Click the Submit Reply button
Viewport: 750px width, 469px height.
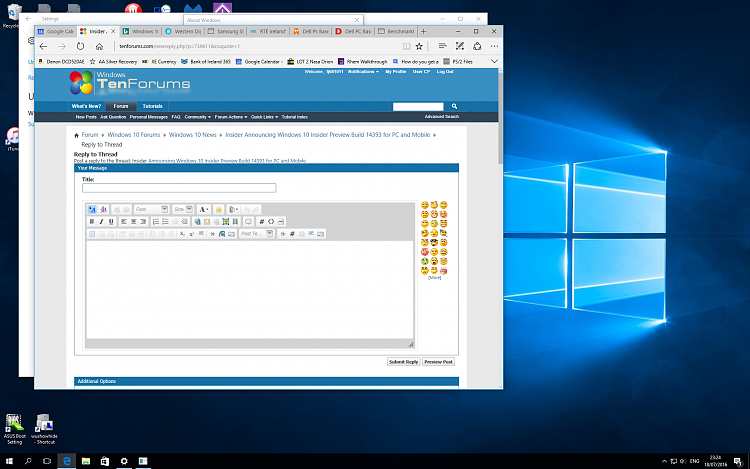[x=403, y=362]
